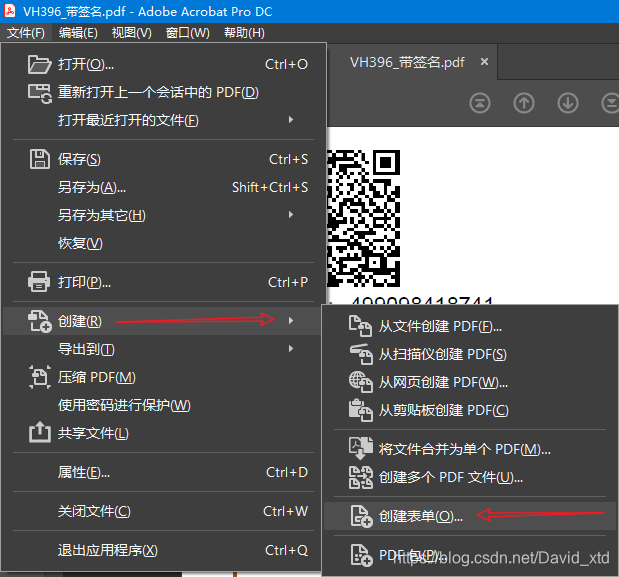Click the Create (创建) icon
The image size is (619, 577).
coord(39,321)
